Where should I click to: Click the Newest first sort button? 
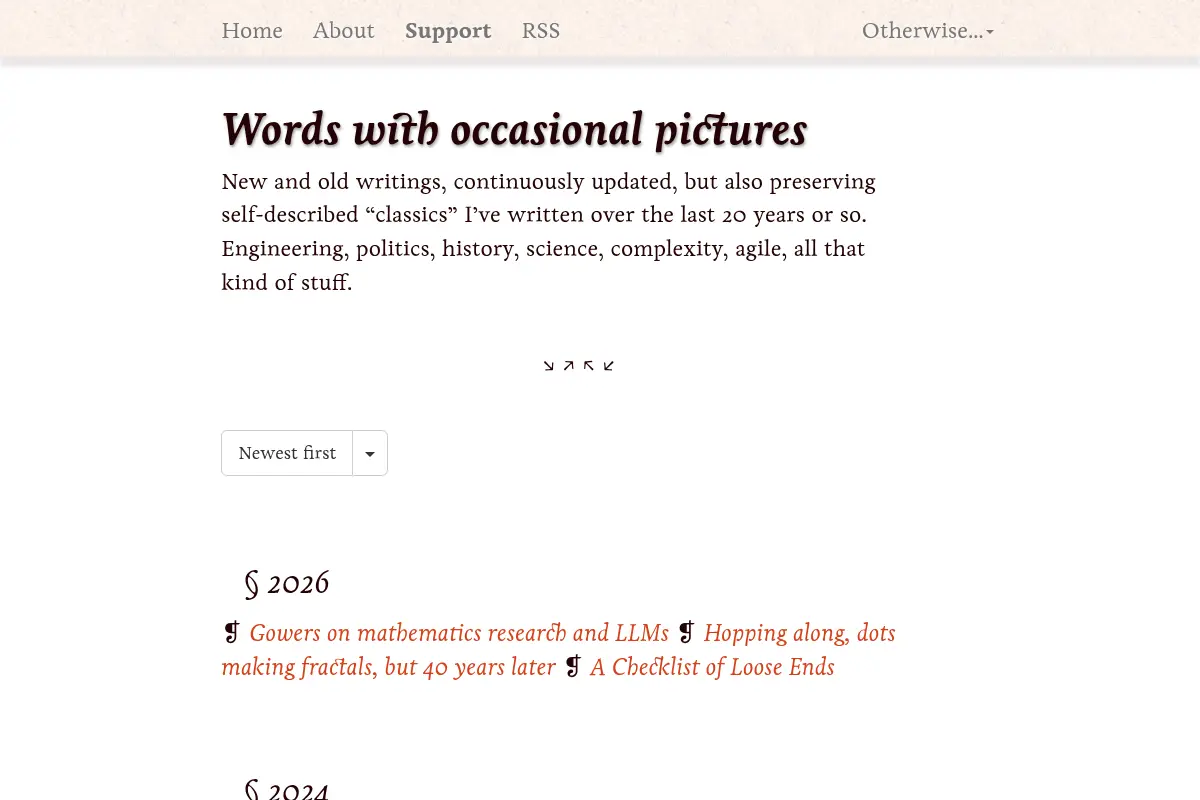point(287,453)
